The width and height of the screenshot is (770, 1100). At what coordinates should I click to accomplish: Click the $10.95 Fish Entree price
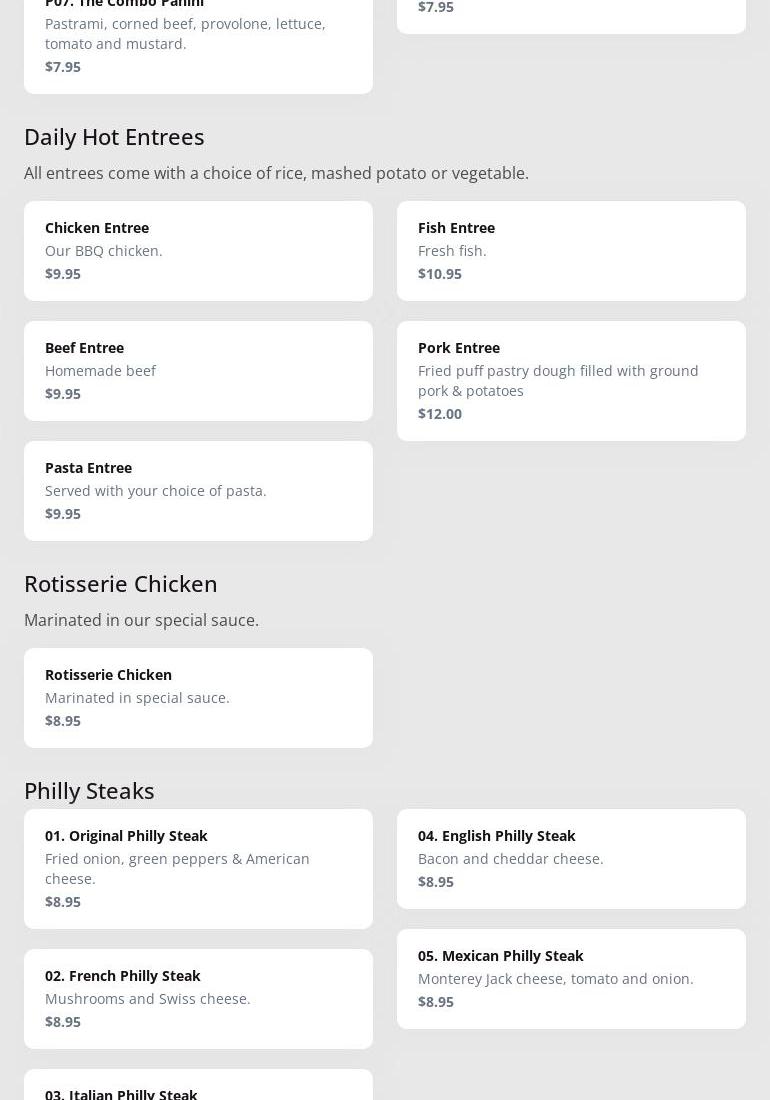440,274
